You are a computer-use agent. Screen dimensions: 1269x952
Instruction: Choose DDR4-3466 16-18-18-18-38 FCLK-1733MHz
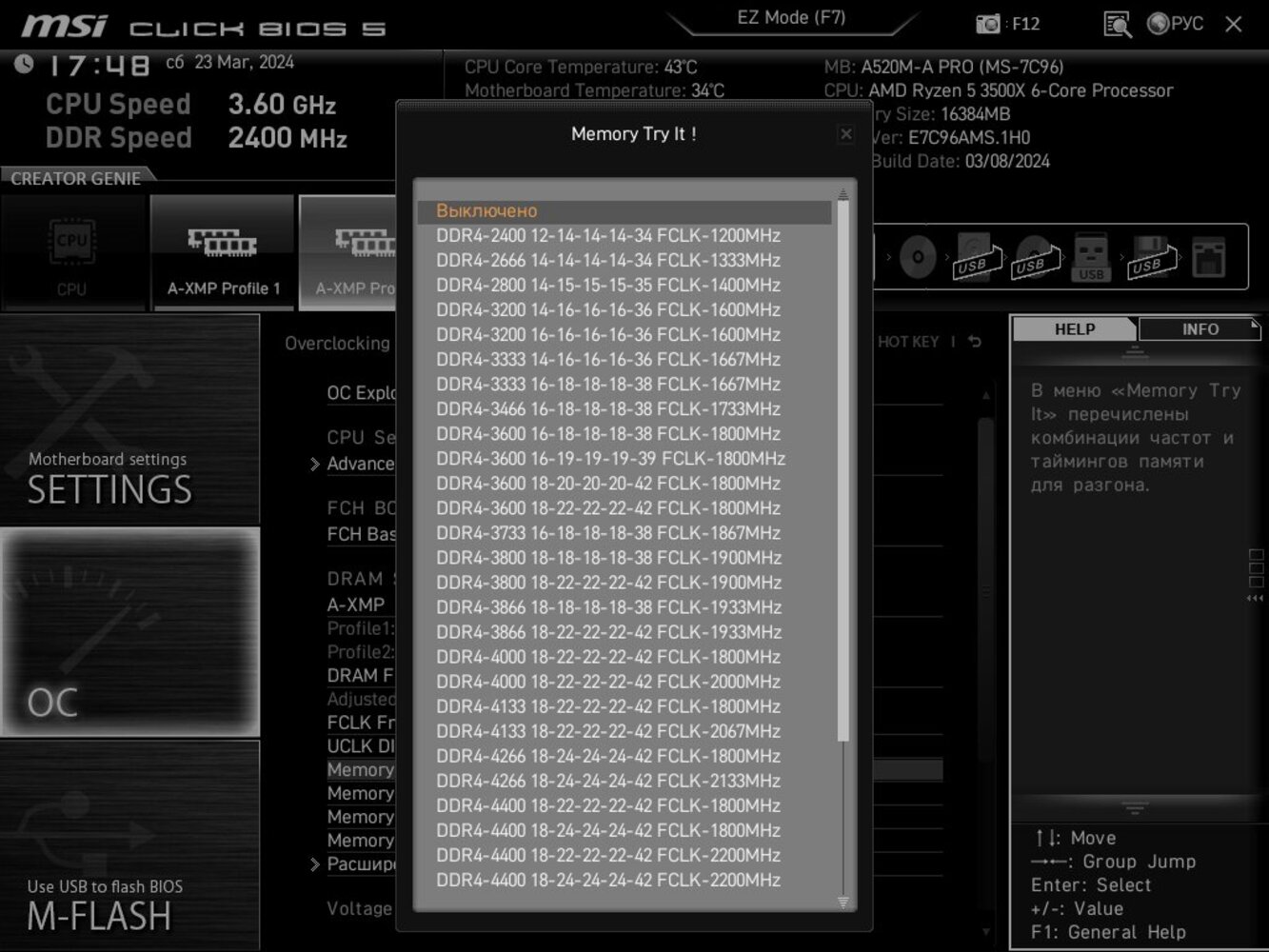click(x=625, y=409)
